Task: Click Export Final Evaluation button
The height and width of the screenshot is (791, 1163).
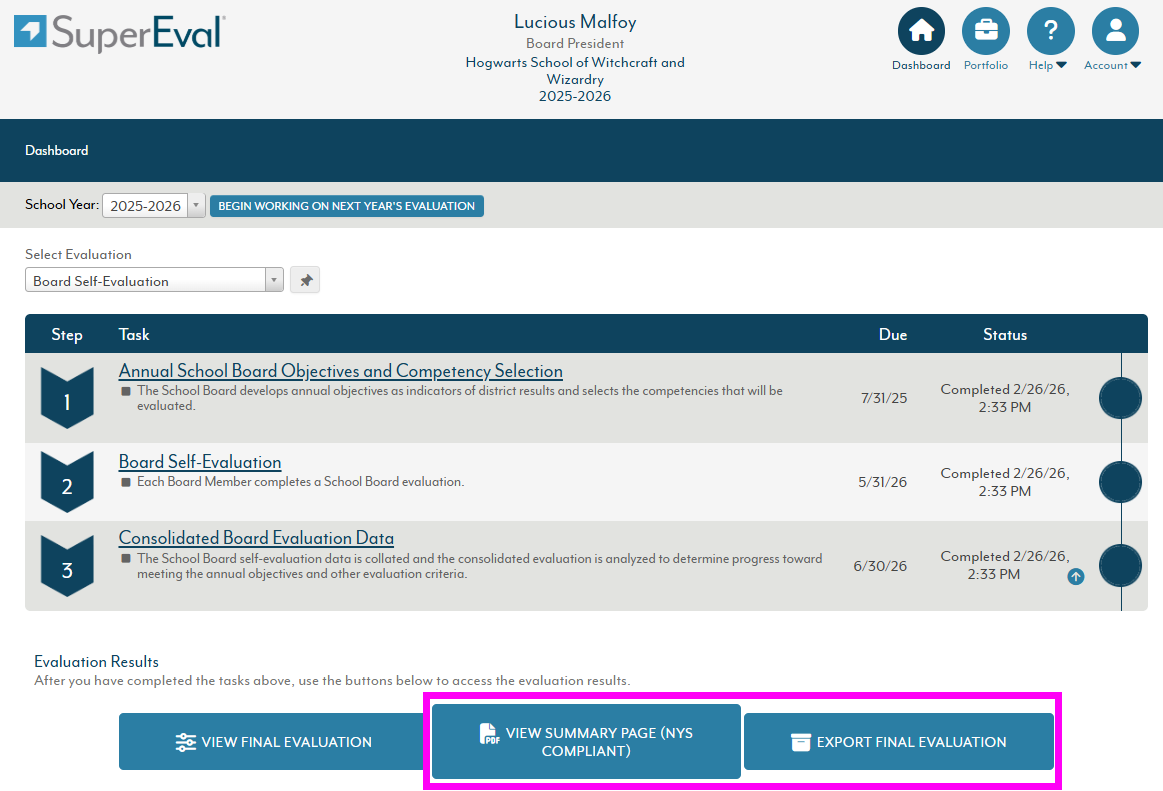Action: 899,742
